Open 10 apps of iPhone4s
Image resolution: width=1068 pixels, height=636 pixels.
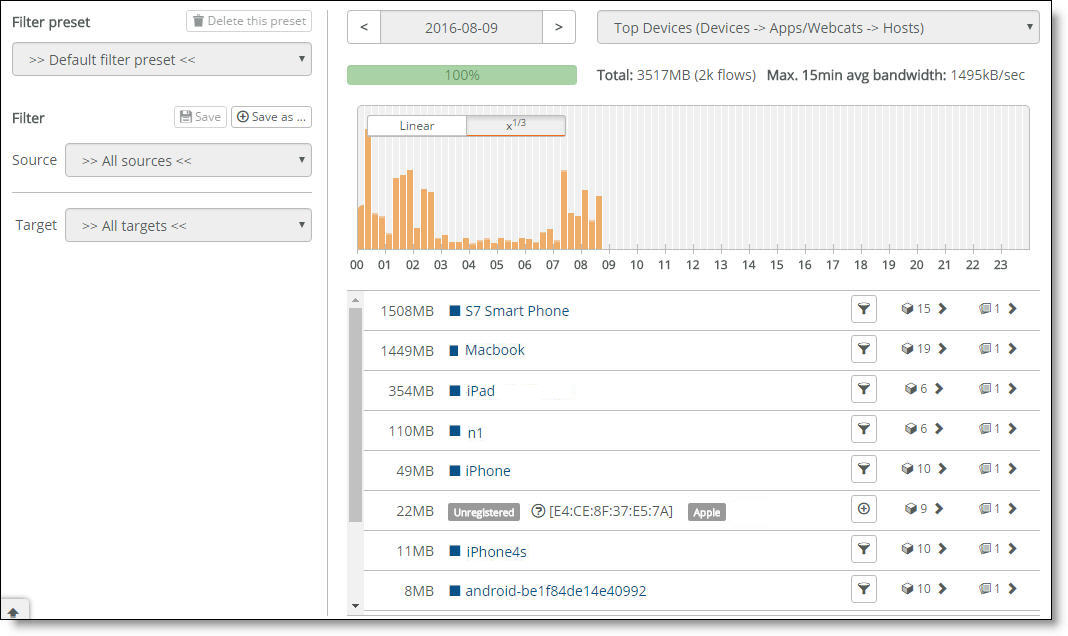click(x=924, y=549)
